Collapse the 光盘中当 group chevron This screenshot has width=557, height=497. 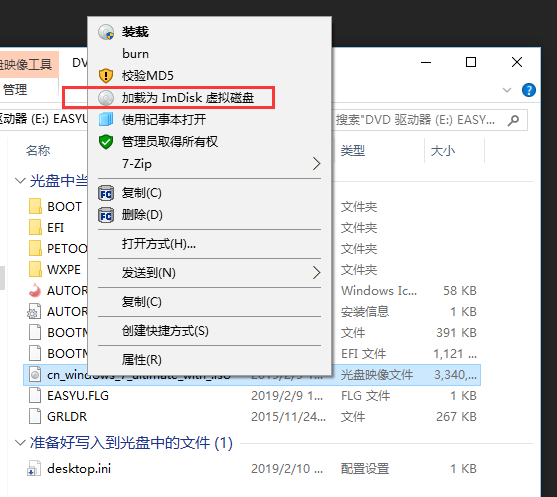(20, 181)
